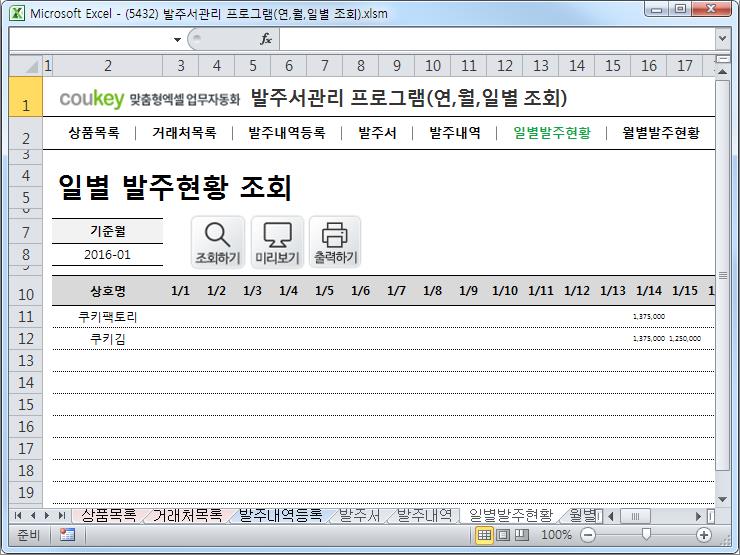
Task: Click the horizontal scrollbar thumb
Action: 635,516
